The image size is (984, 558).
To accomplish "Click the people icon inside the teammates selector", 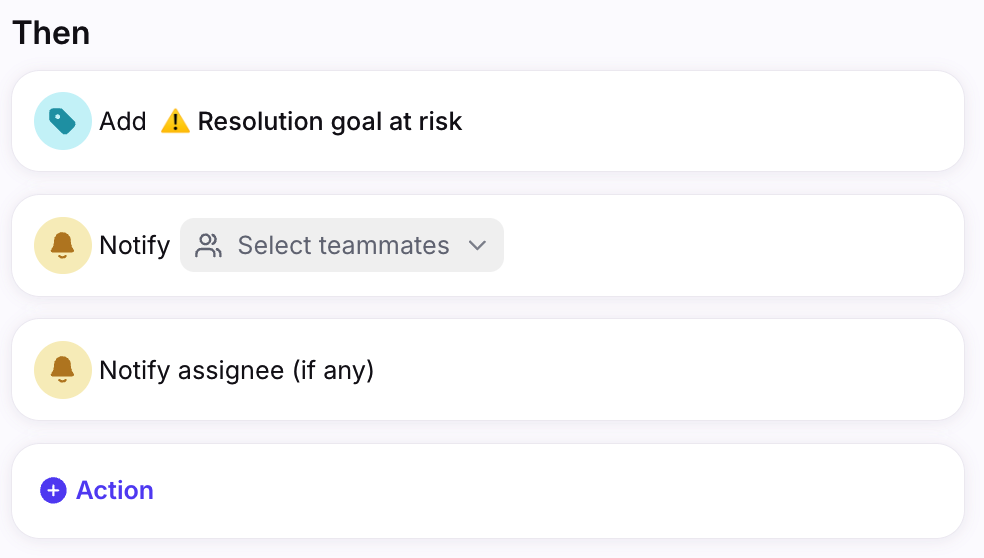I will tap(208, 245).
